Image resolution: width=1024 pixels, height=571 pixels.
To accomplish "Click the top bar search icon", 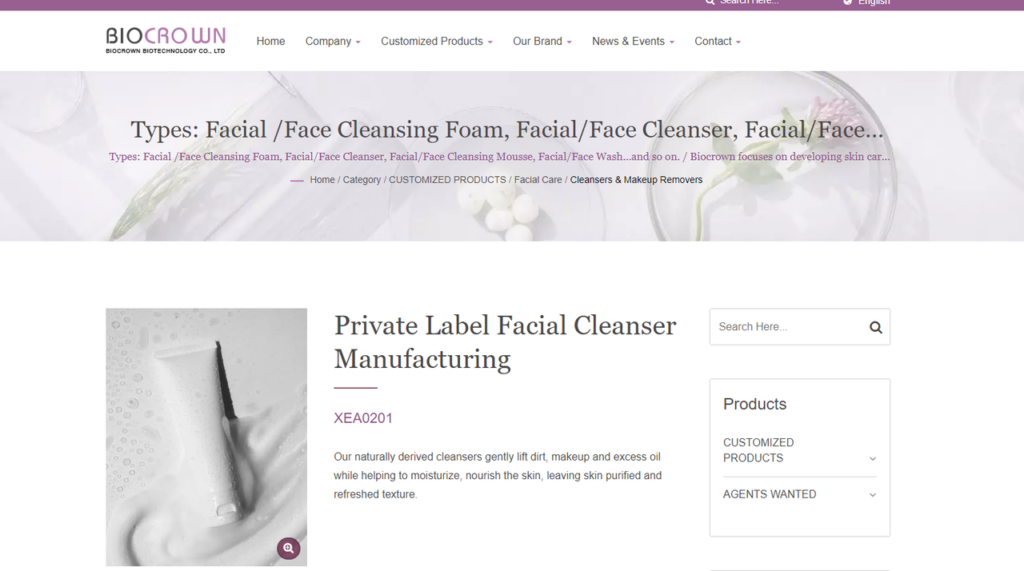I will pos(710,2).
